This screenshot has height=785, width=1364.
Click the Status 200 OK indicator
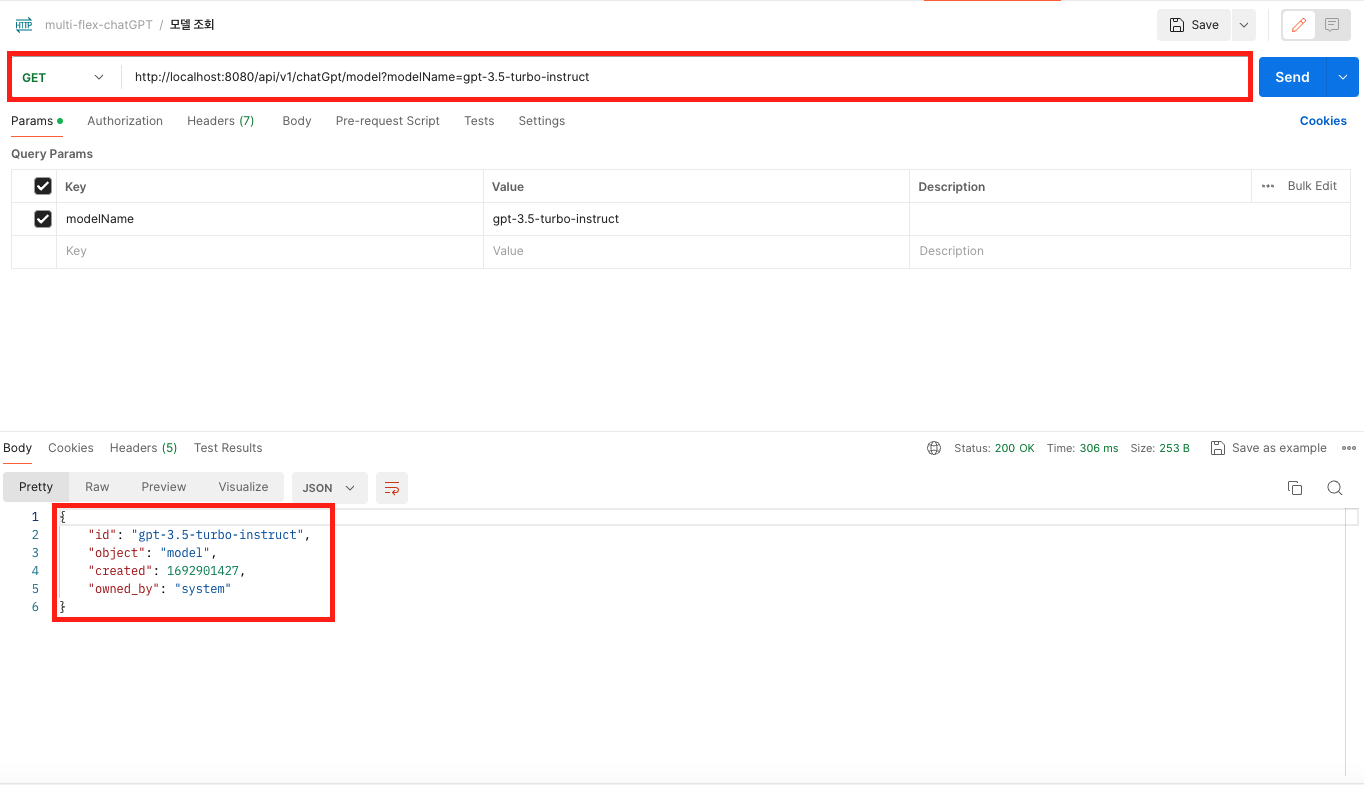[994, 448]
